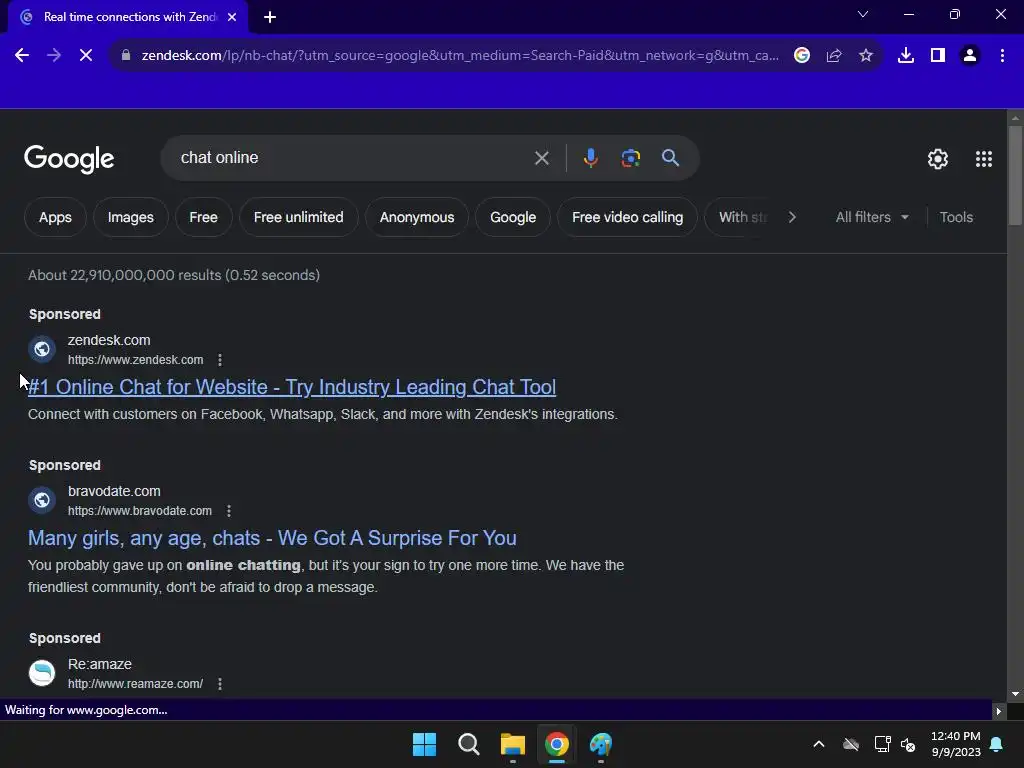
Task: Click the http://www.reamaze.com/ URL
Action: [x=135, y=684]
